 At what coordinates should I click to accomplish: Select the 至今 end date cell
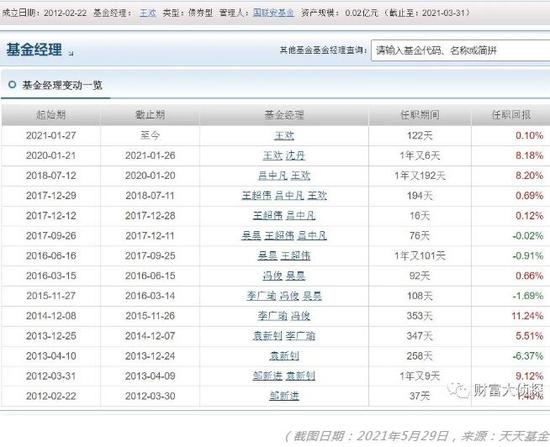tap(150, 135)
